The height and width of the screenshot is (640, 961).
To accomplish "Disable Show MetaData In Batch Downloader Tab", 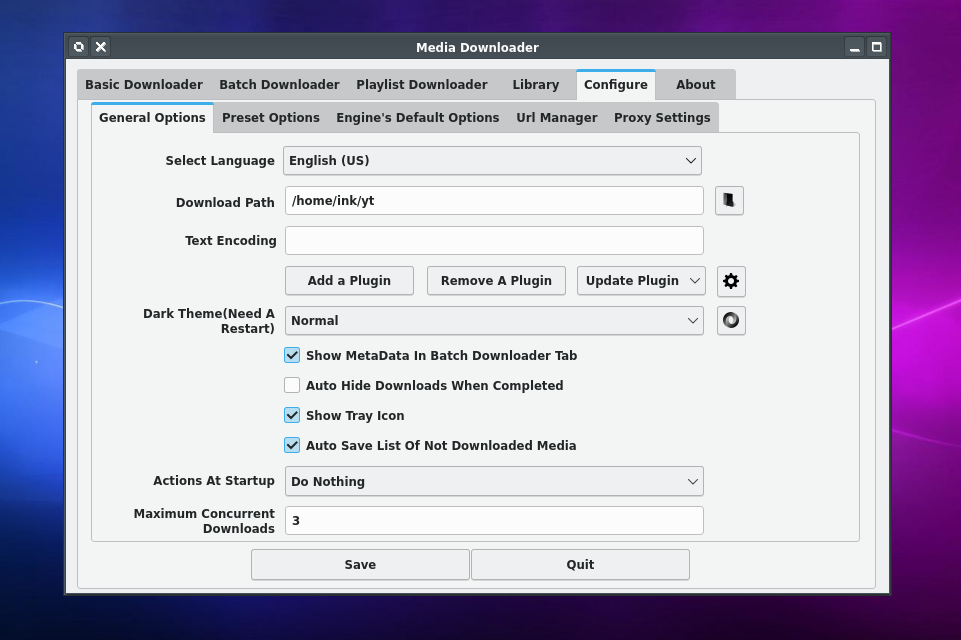I will [292, 356].
